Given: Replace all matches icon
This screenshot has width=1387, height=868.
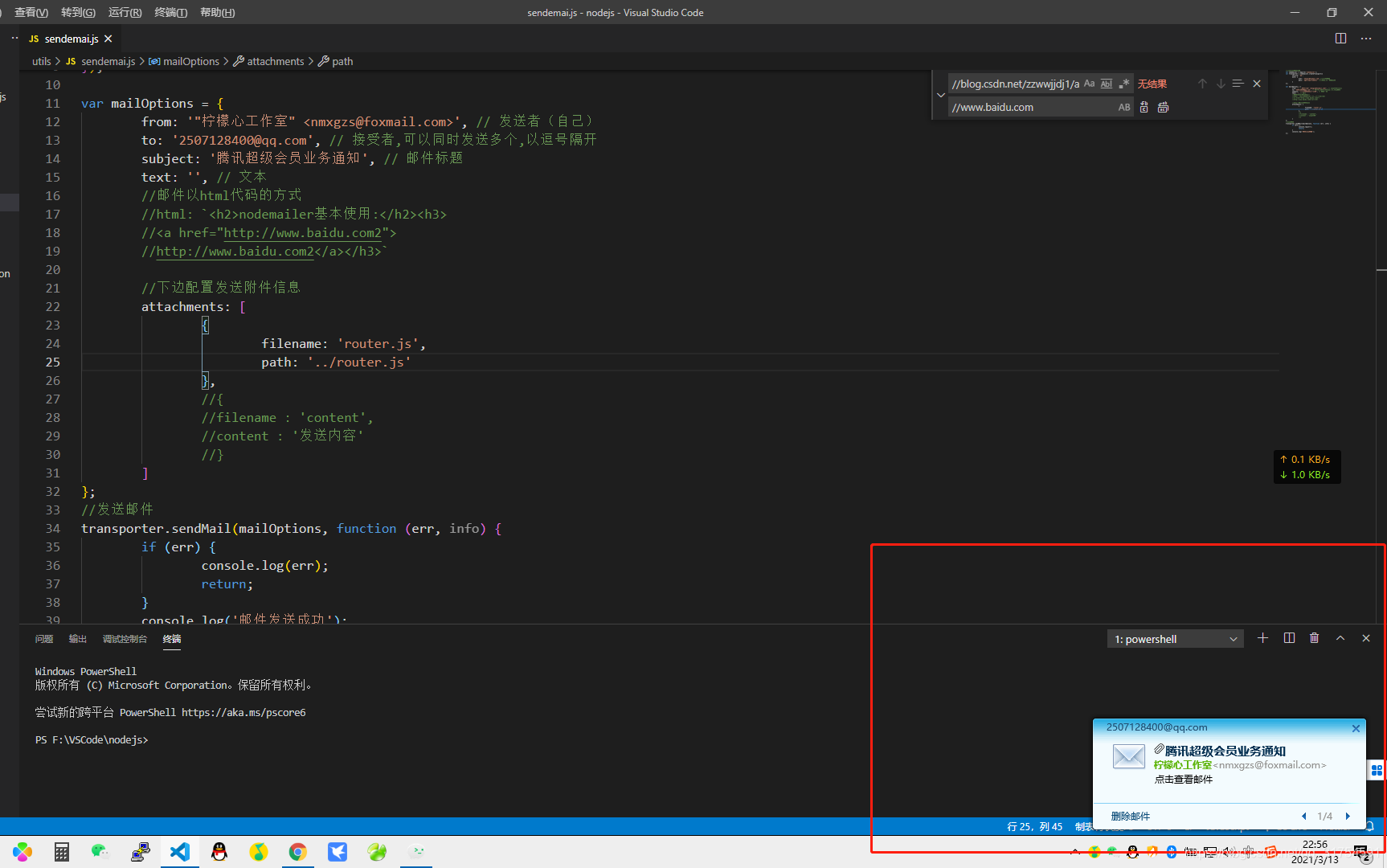Looking at the screenshot, I should tap(1163, 107).
